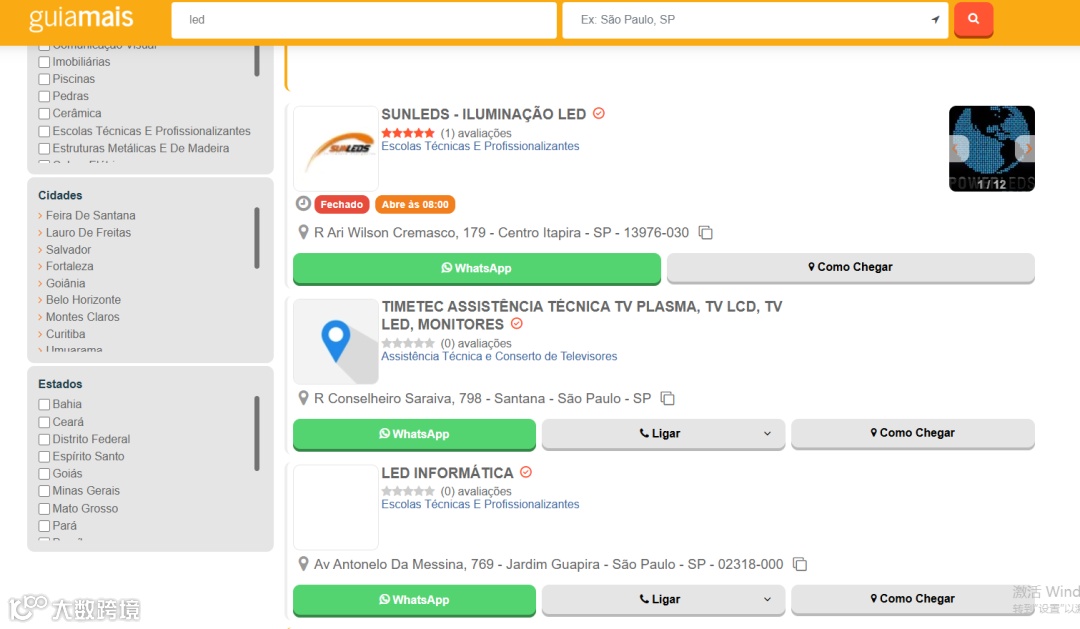This screenshot has width=1080, height=629.
Task: Check Estruturas Metálicas E De Madeira filter
Action: [44, 149]
